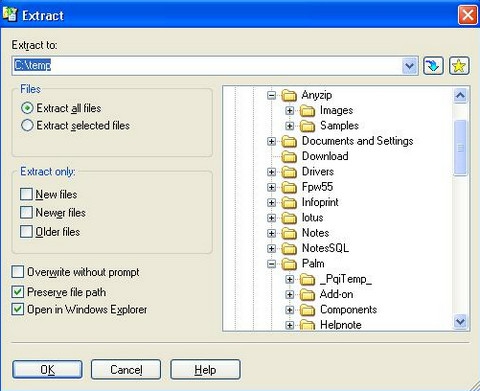
Task: Click the 'Infoprint' folder name
Action: [320, 202]
